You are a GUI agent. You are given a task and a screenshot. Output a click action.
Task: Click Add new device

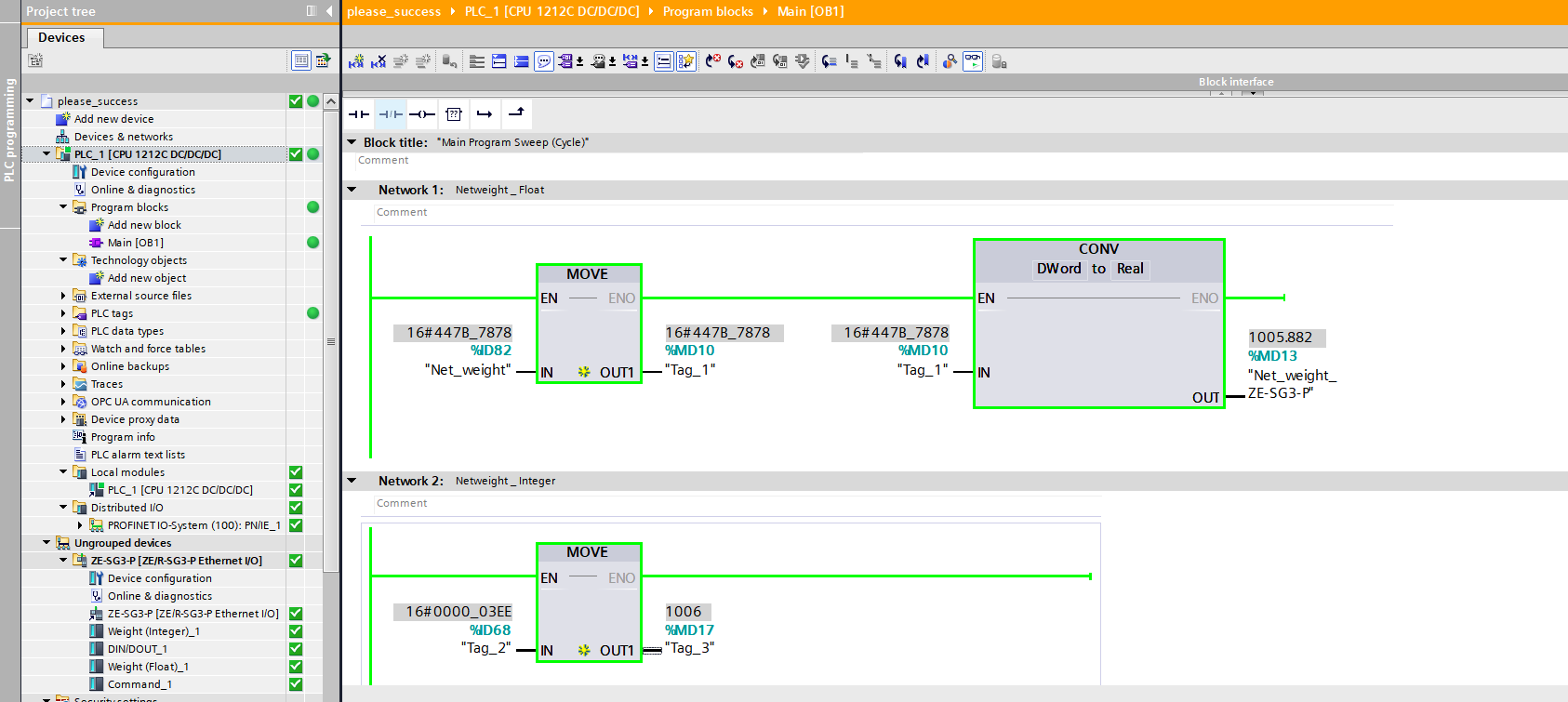point(113,118)
